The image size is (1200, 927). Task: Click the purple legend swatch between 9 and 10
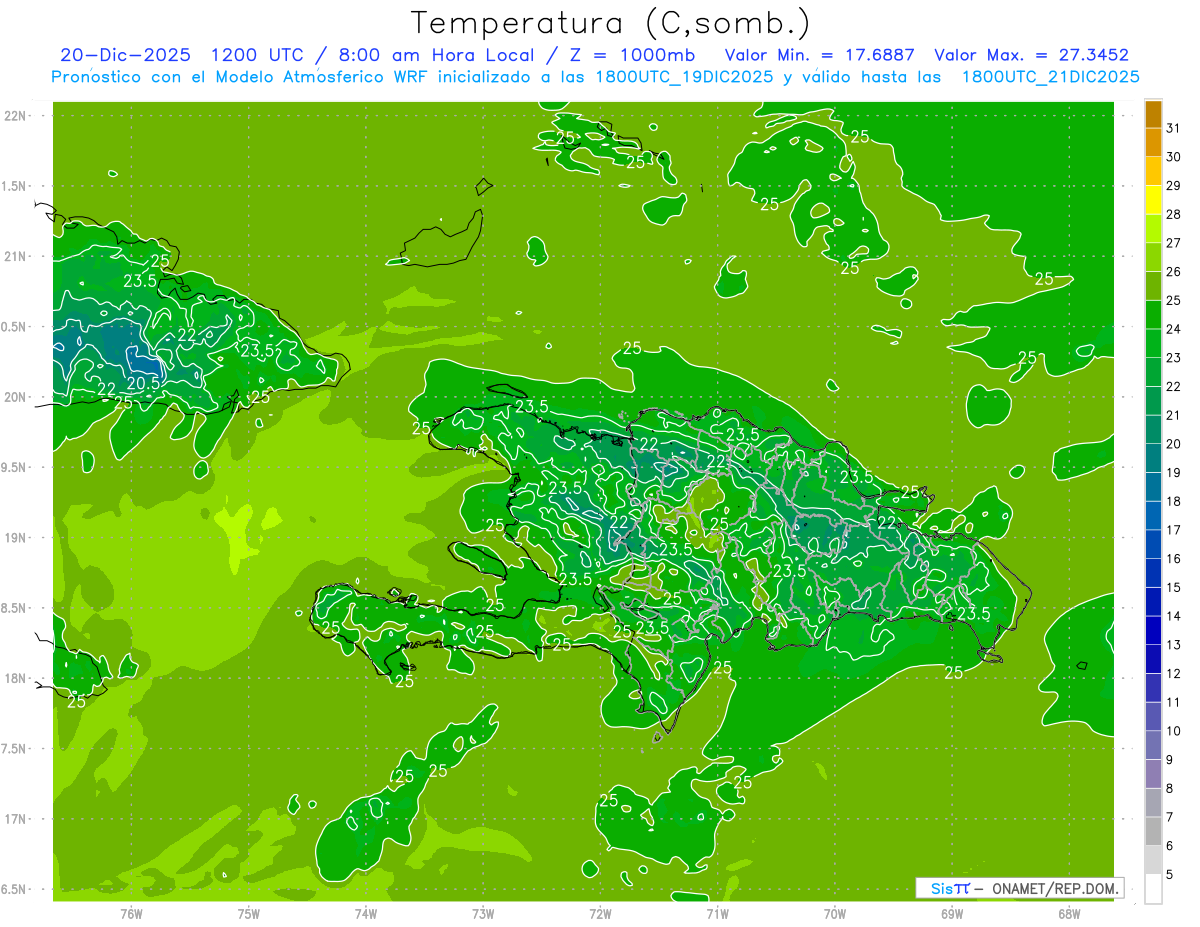(1154, 745)
